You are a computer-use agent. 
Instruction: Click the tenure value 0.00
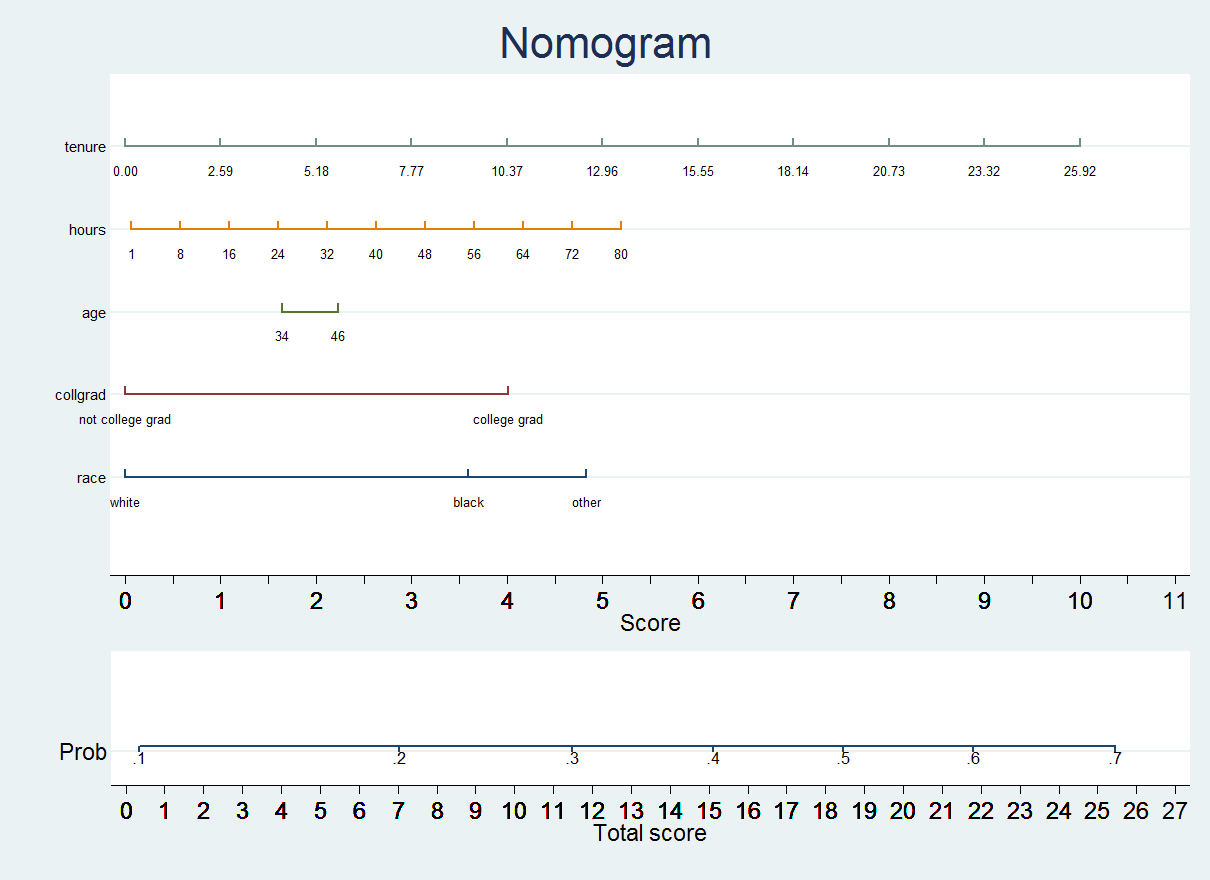(125, 172)
